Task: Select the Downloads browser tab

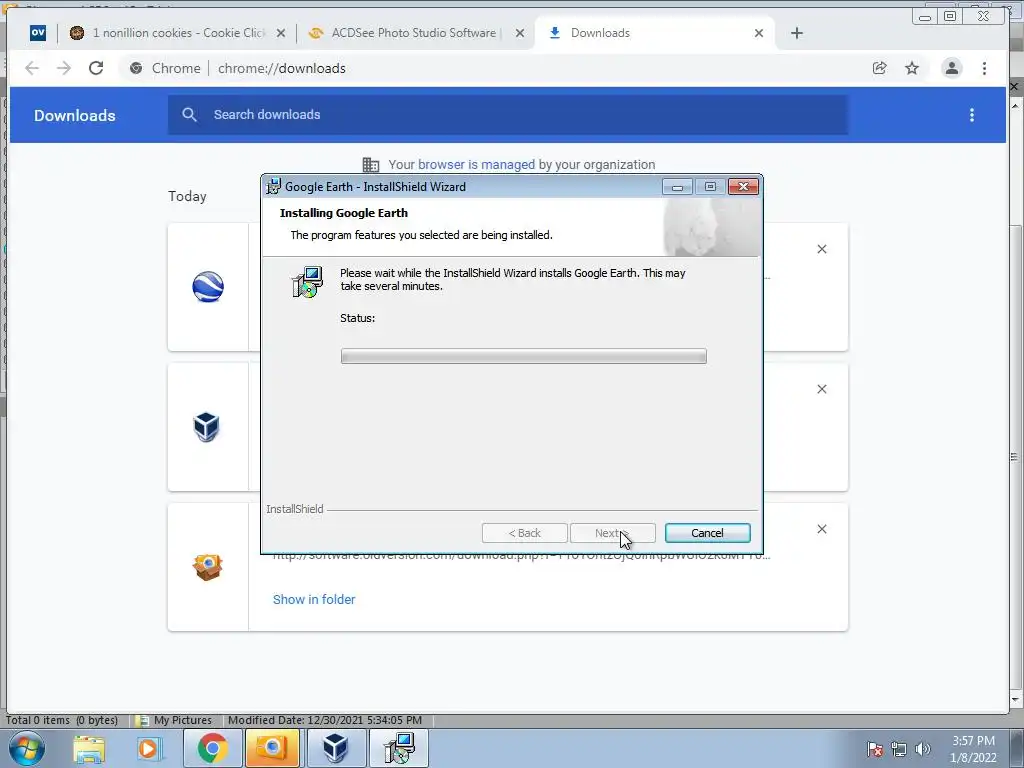Action: point(653,33)
